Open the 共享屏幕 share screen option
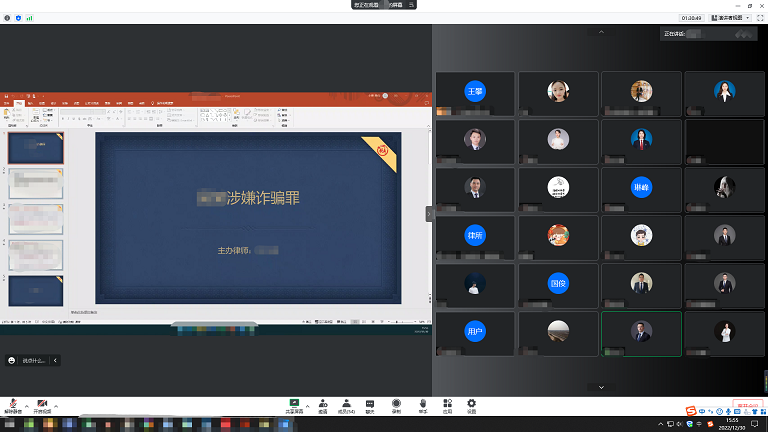The image size is (768, 432). (294, 403)
